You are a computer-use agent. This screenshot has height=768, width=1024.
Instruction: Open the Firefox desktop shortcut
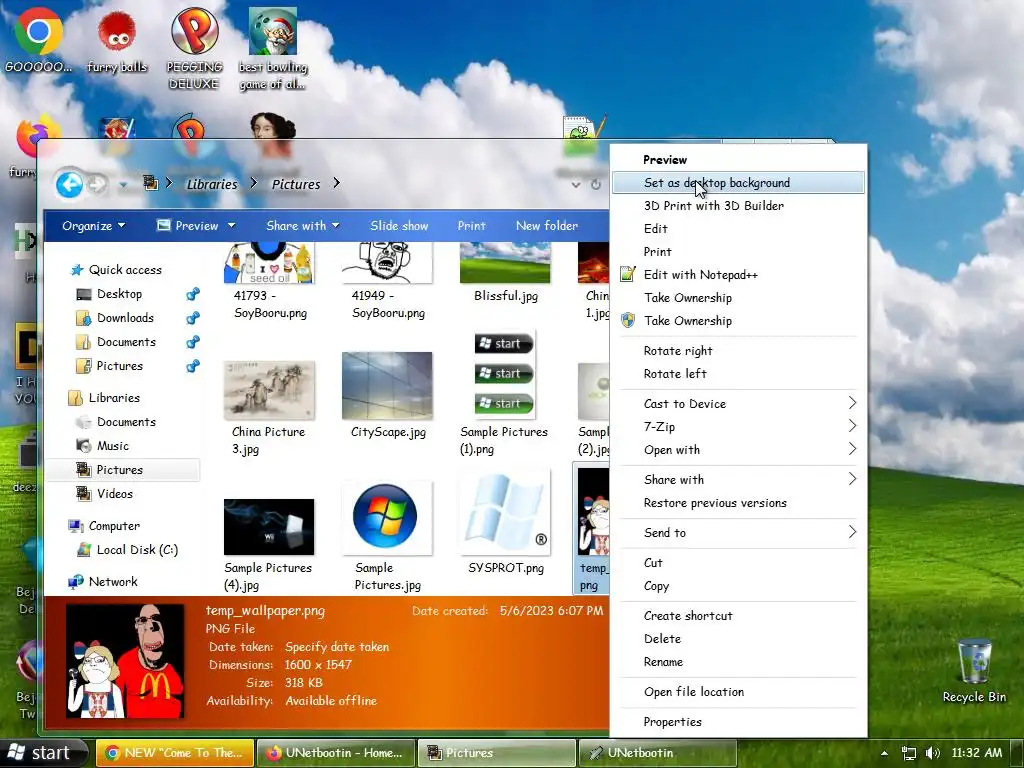[36, 137]
